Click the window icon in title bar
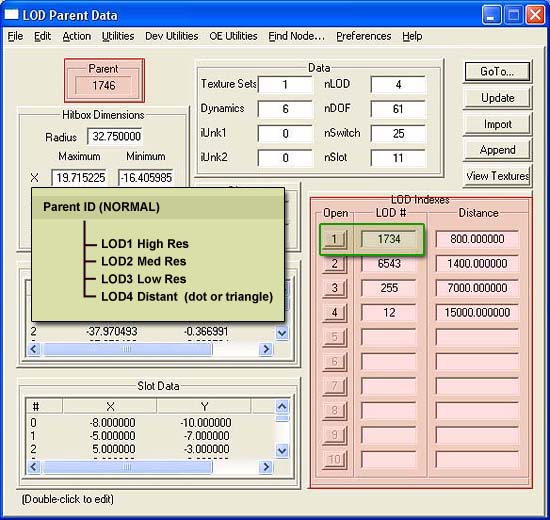Screen dimensions: 550x520 pos(12,15)
